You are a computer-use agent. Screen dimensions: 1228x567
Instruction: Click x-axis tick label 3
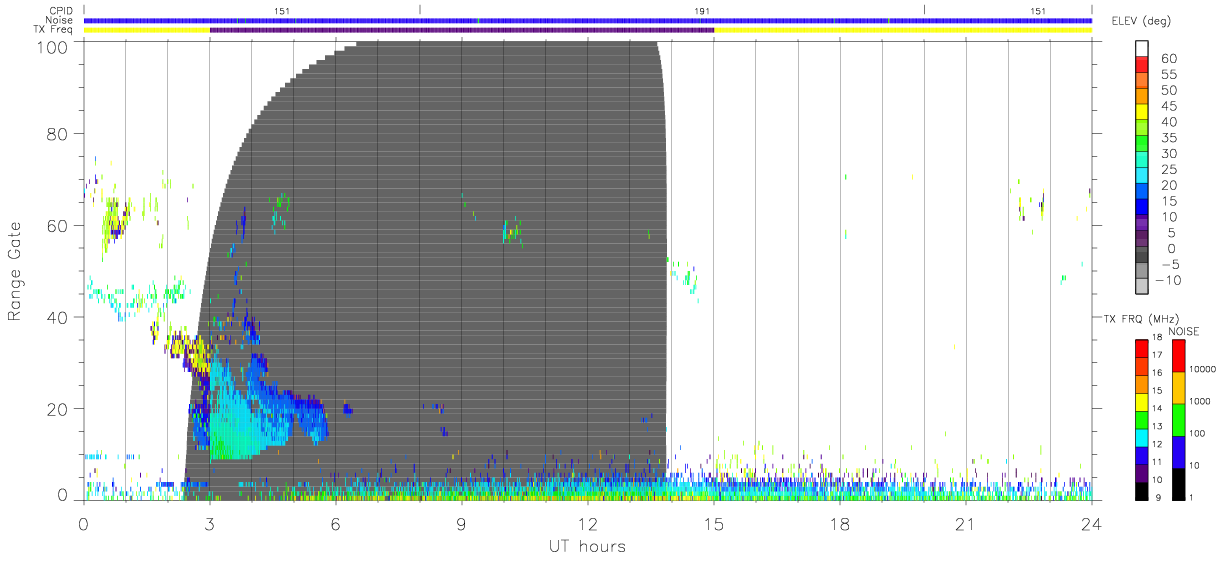tap(210, 523)
